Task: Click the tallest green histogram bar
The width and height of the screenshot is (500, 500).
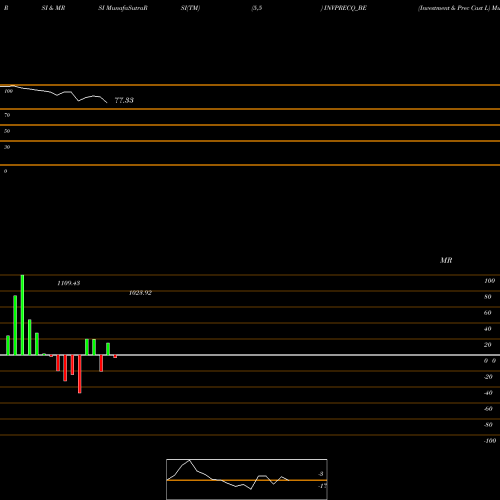Action: [22, 315]
